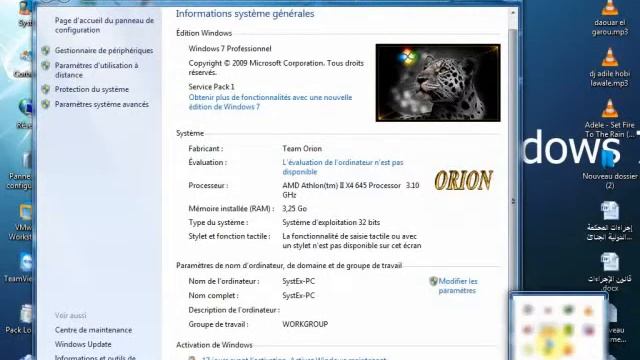The image size is (640, 360).
Task: Click Obtenir plus de fonctionnalités link
Action: [270, 102]
